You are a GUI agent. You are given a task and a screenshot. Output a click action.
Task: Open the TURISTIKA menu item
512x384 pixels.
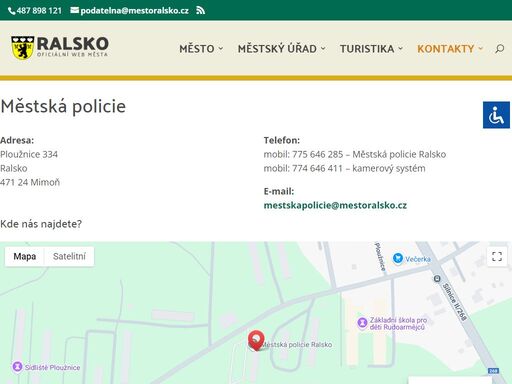click(x=367, y=49)
